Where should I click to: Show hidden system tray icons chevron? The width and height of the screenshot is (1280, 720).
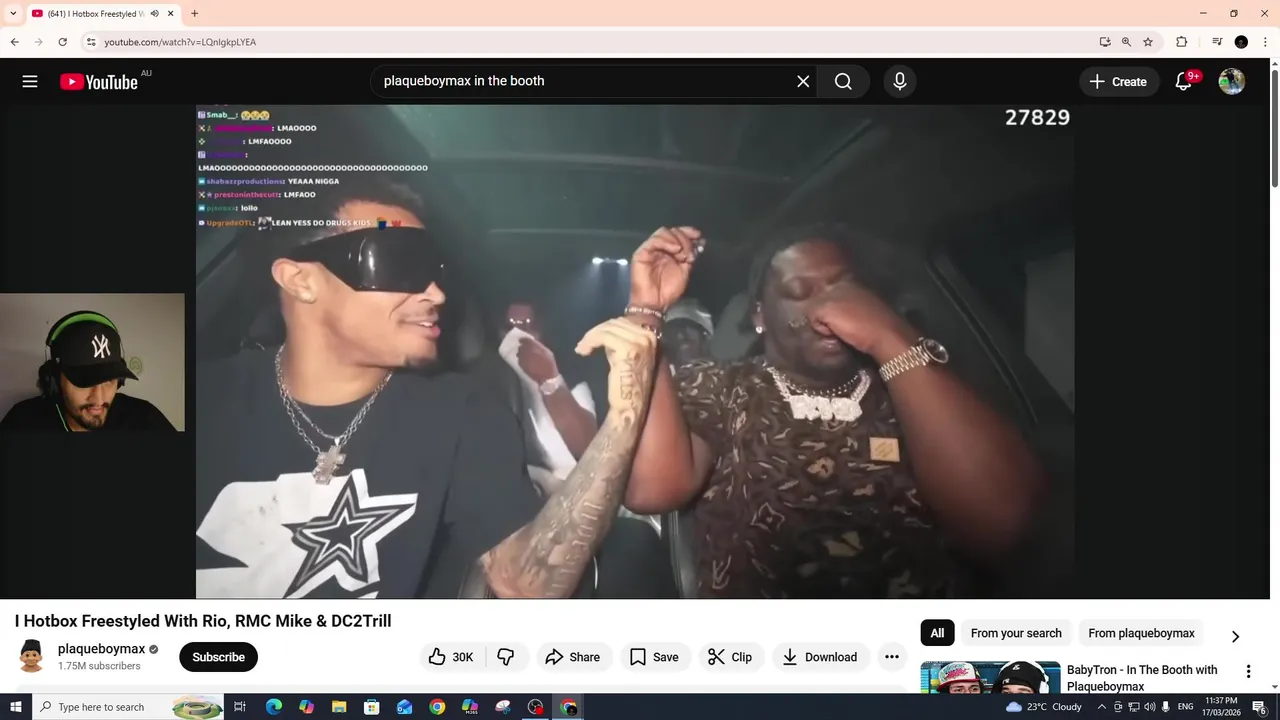[x=1102, y=707]
